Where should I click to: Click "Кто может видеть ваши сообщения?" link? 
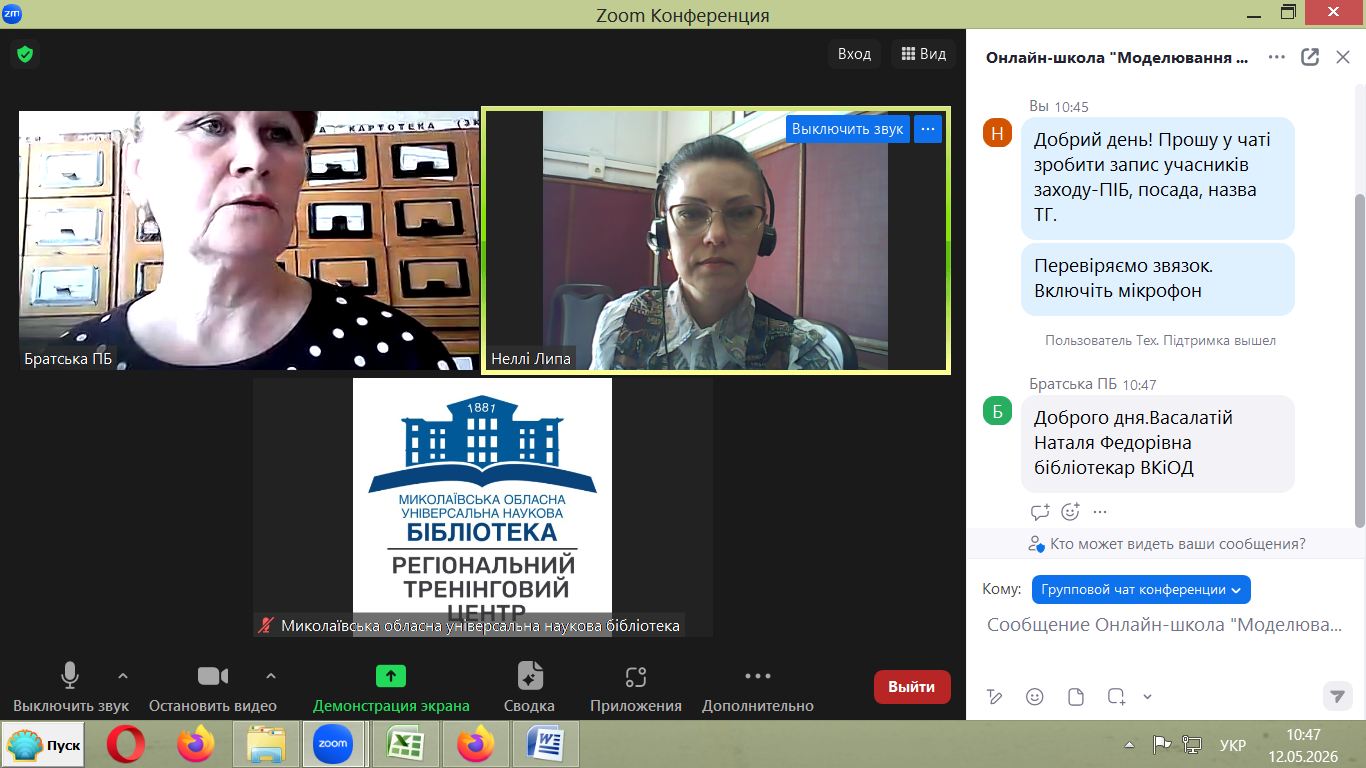[x=1177, y=544]
